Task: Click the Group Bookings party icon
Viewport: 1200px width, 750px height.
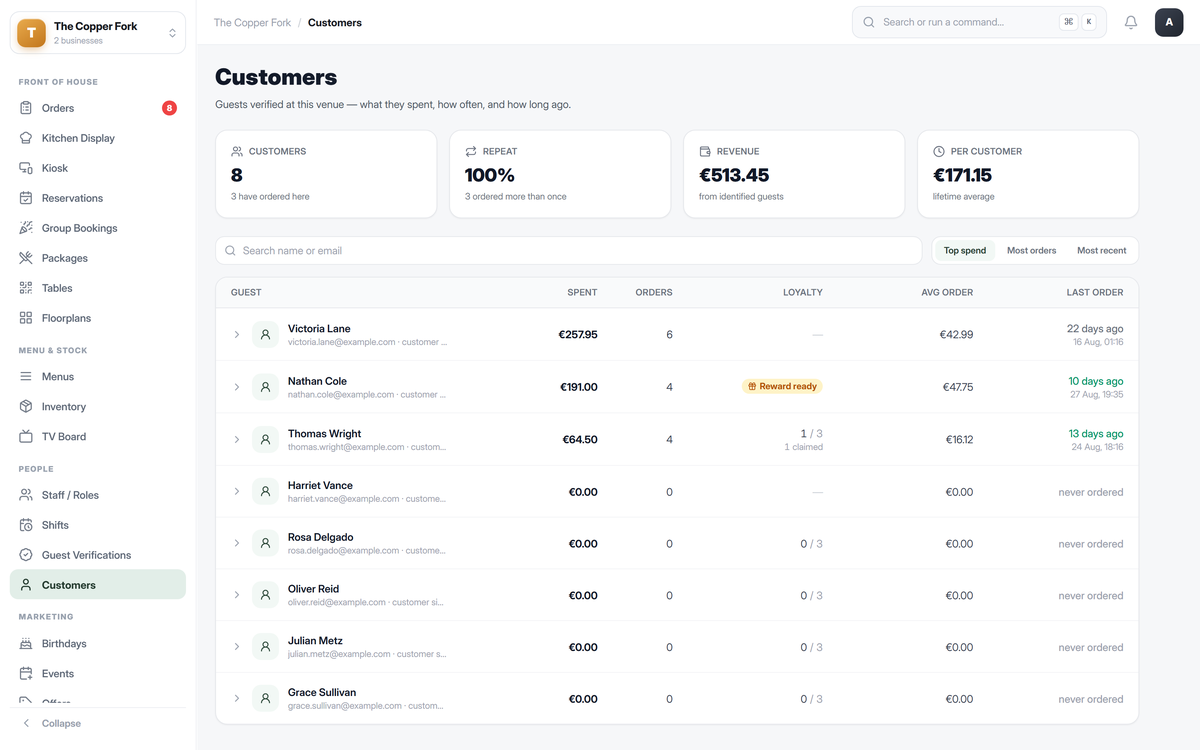Action: [x=26, y=228]
